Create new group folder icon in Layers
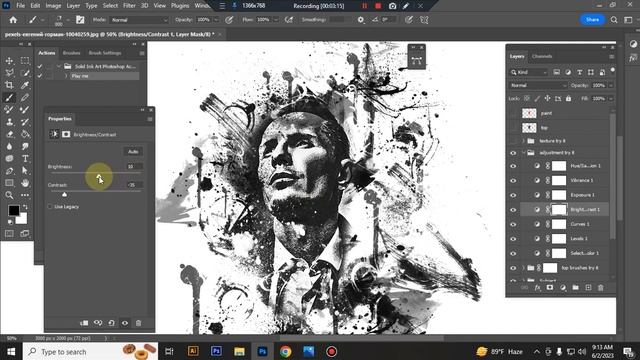The width and height of the screenshot is (640, 360). [x=576, y=288]
